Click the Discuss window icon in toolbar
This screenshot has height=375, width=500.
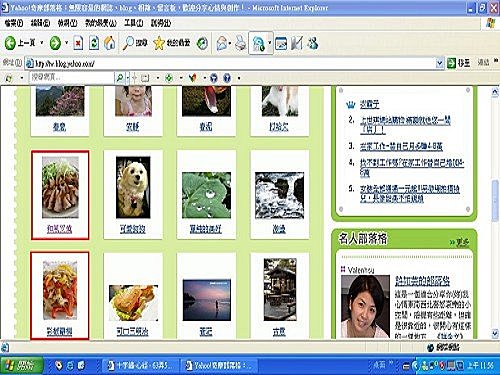pos(281,43)
